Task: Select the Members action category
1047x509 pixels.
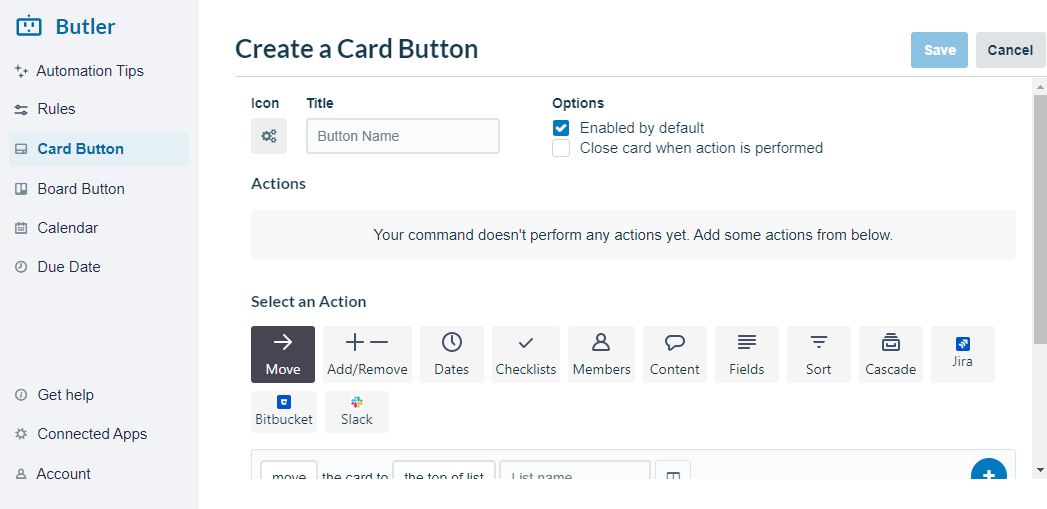Action: click(x=602, y=354)
